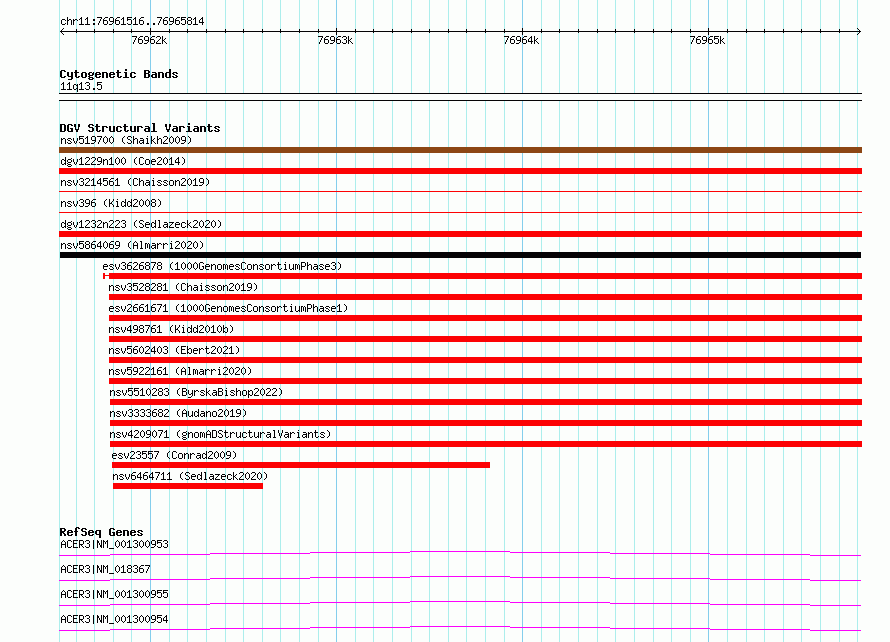The height and width of the screenshot is (642, 890).
Task: Click the red bar under nsv5922161
Action: 485,381
